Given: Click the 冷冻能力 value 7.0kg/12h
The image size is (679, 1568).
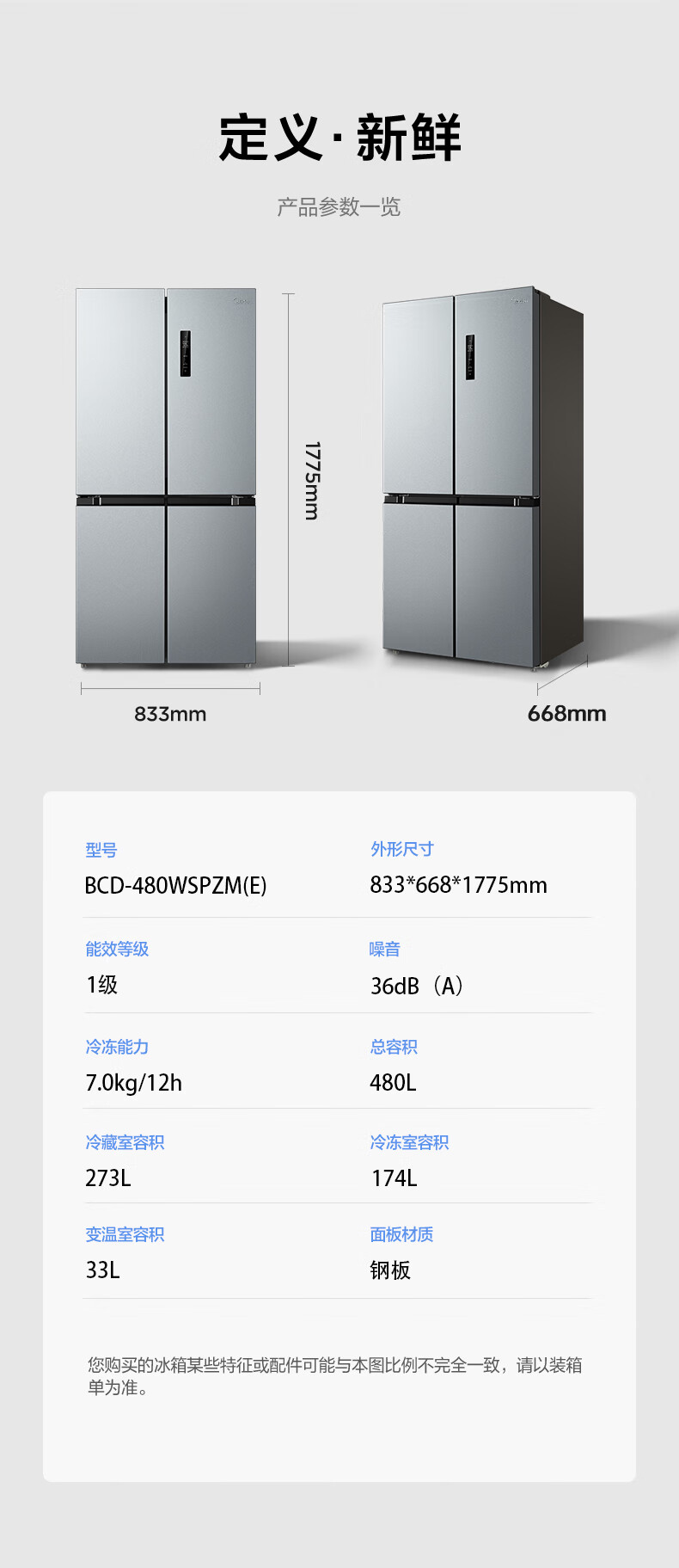Looking at the screenshot, I should (133, 1083).
